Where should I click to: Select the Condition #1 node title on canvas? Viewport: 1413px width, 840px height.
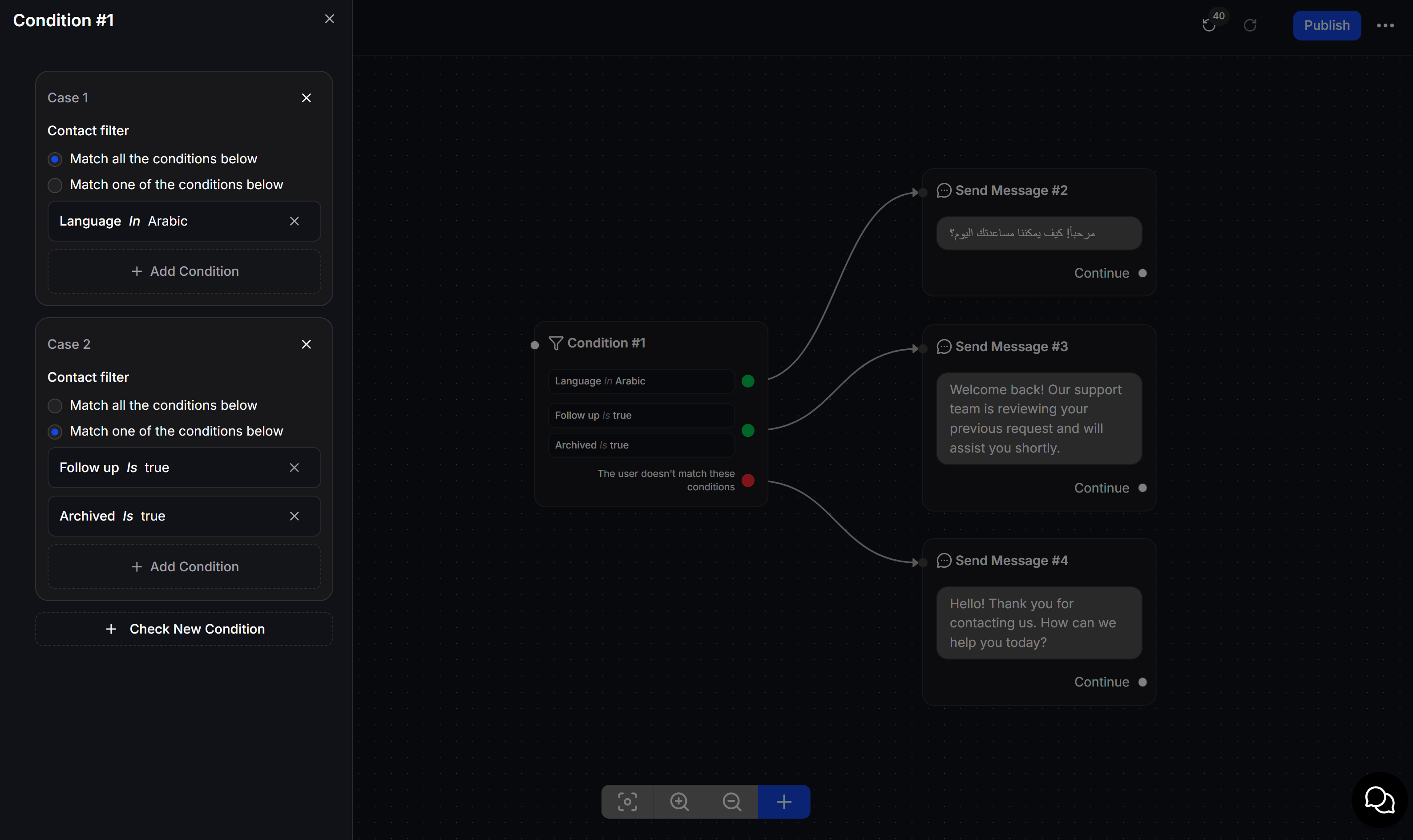(x=606, y=343)
